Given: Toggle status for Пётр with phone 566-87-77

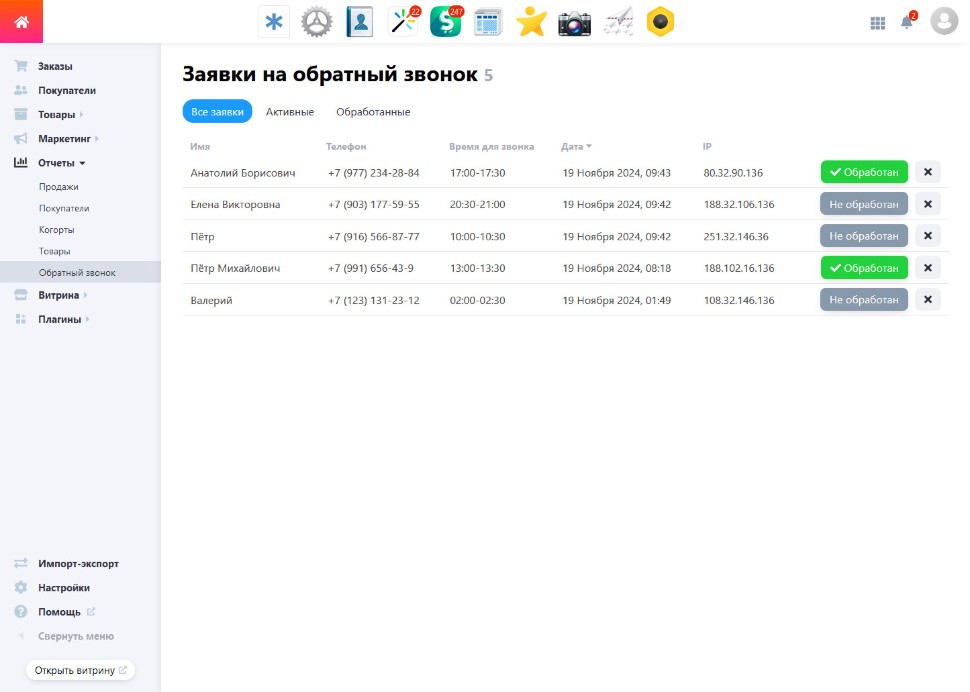Looking at the screenshot, I should [864, 236].
